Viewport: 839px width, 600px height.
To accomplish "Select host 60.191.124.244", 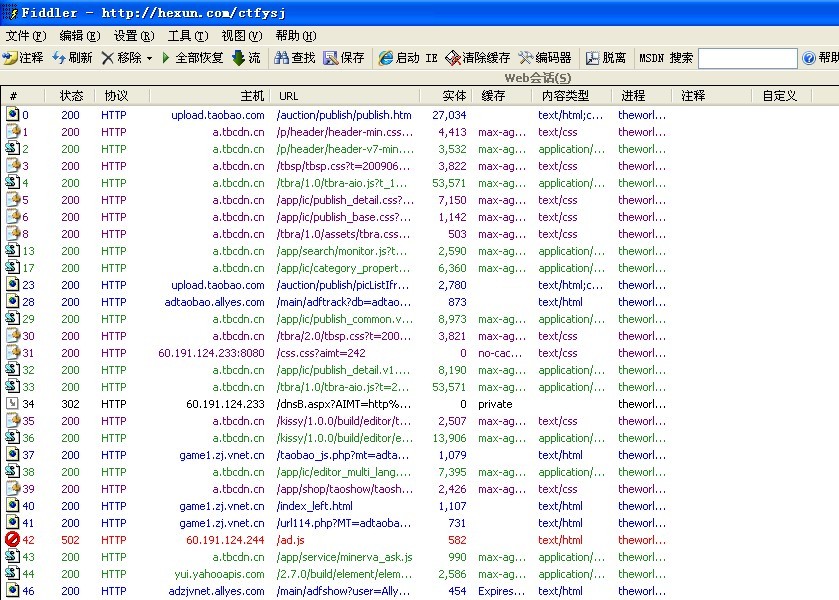I will tap(225, 540).
